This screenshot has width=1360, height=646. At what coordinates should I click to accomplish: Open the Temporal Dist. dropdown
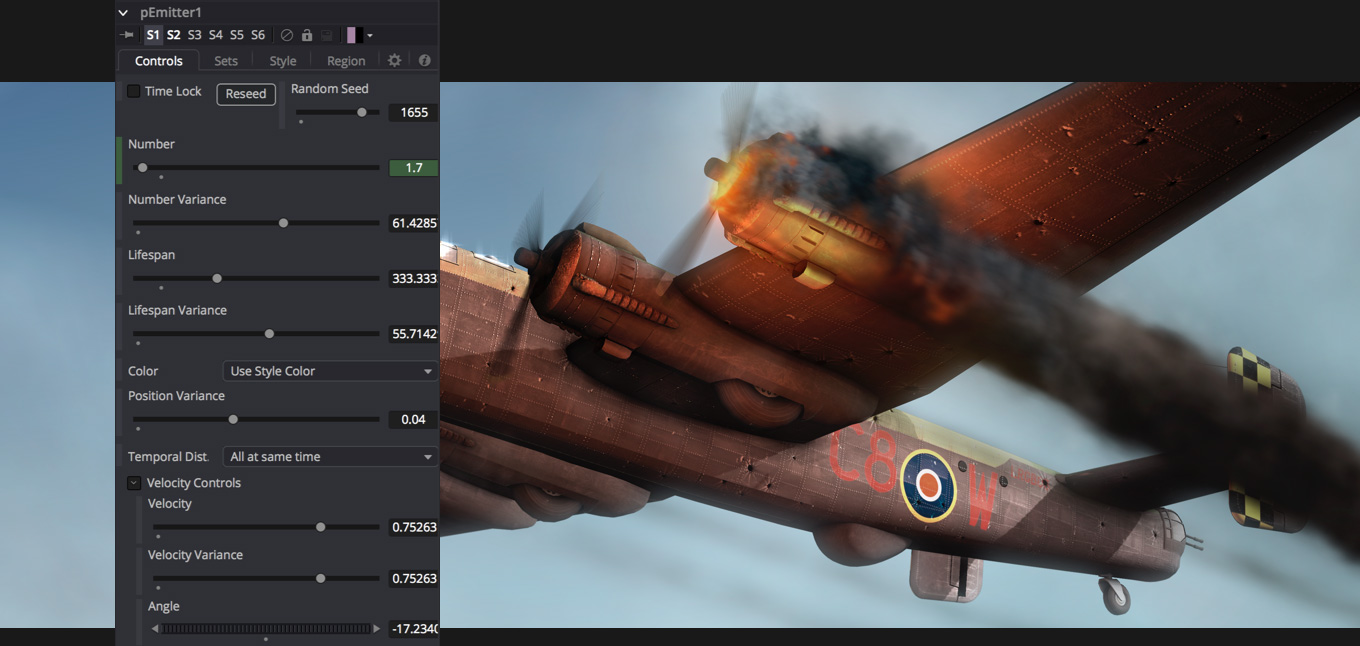[330, 457]
